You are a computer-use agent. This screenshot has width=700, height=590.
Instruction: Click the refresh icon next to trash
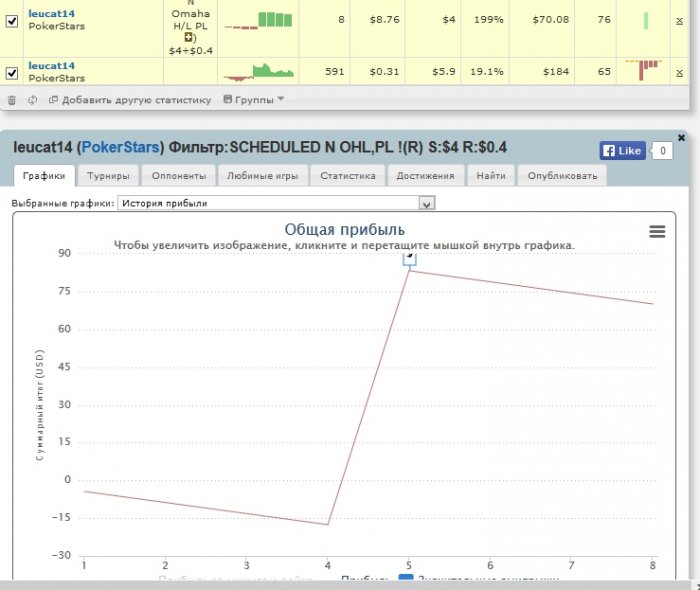32,100
